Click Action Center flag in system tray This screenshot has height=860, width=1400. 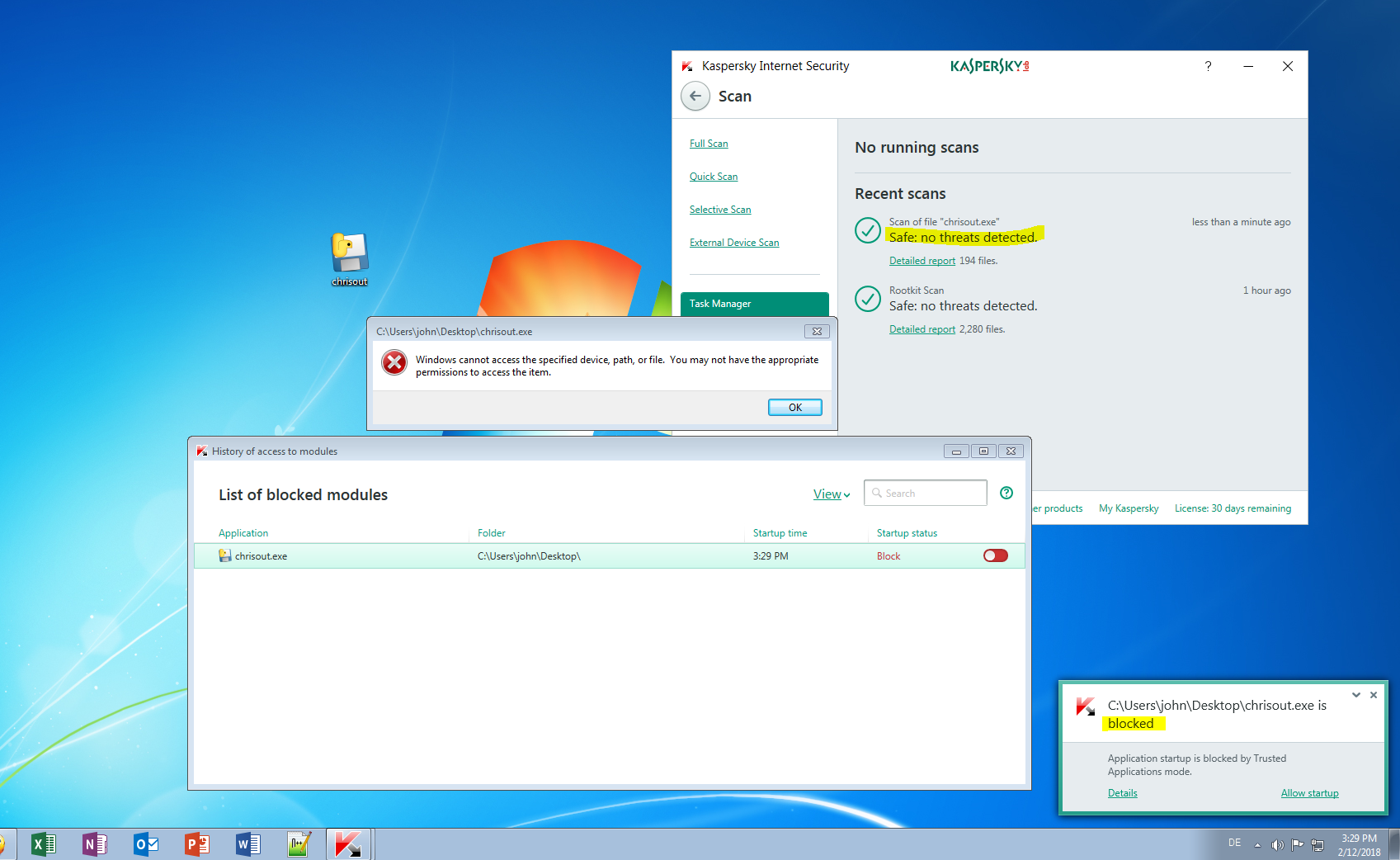click(x=1298, y=845)
